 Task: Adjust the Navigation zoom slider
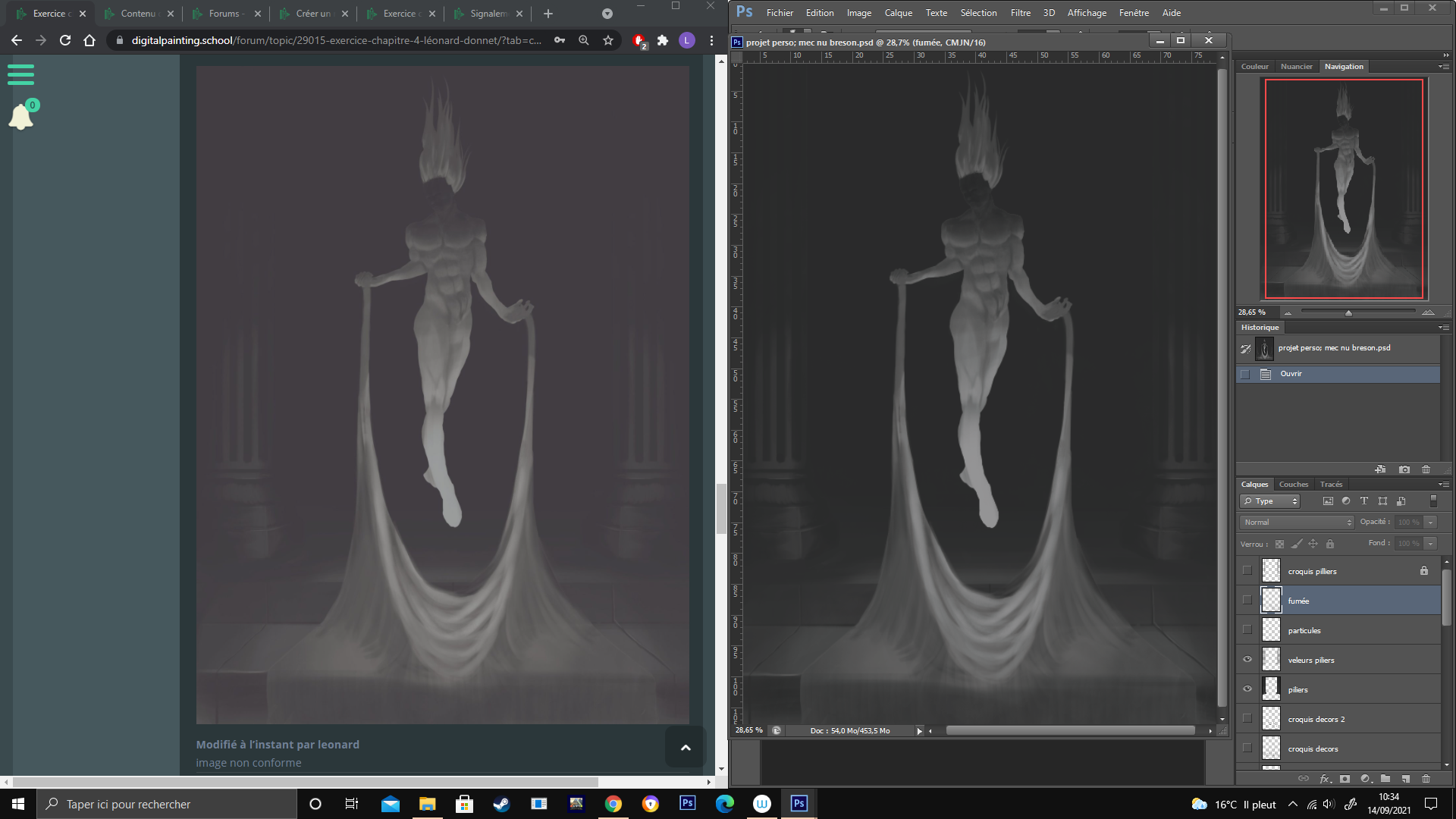(x=1348, y=312)
